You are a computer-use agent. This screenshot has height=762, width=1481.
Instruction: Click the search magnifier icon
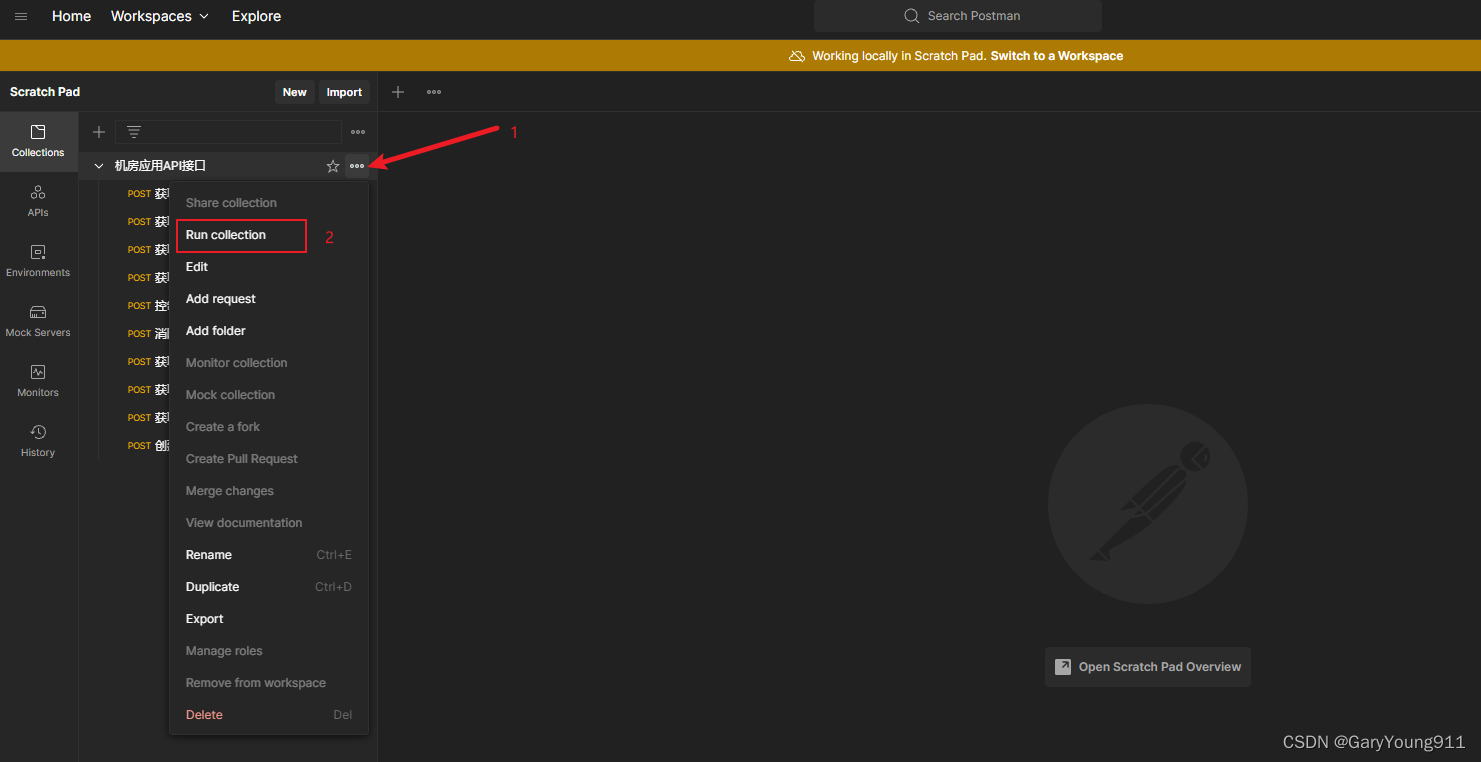point(911,16)
